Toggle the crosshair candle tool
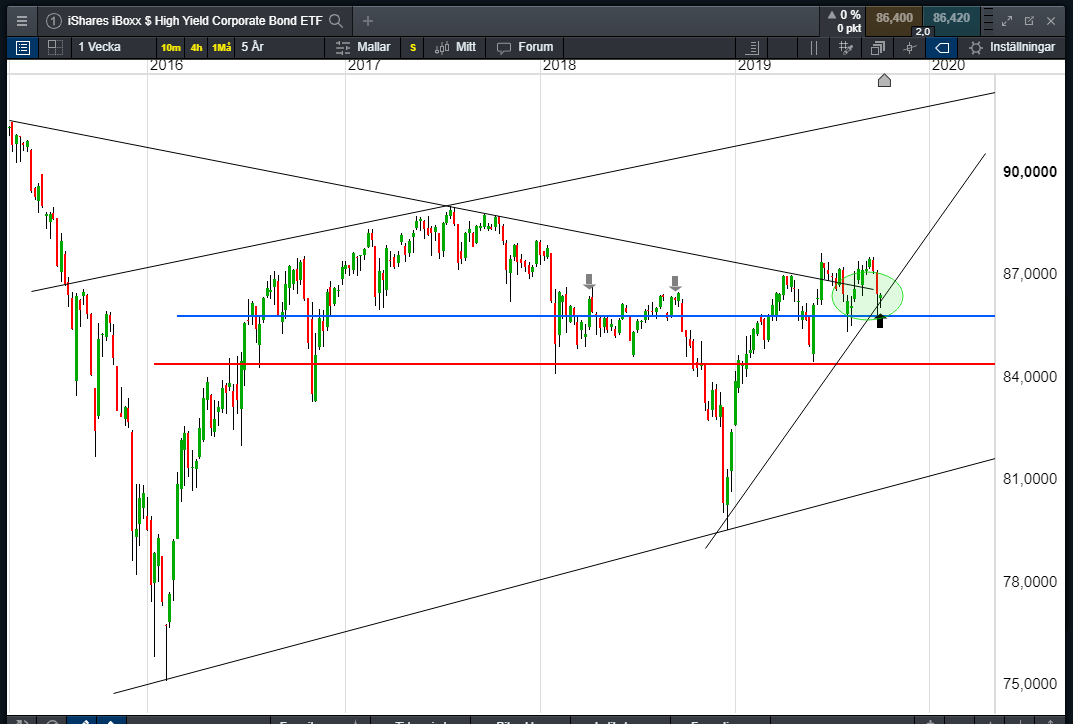The width and height of the screenshot is (1073, 724). [x=909, y=48]
